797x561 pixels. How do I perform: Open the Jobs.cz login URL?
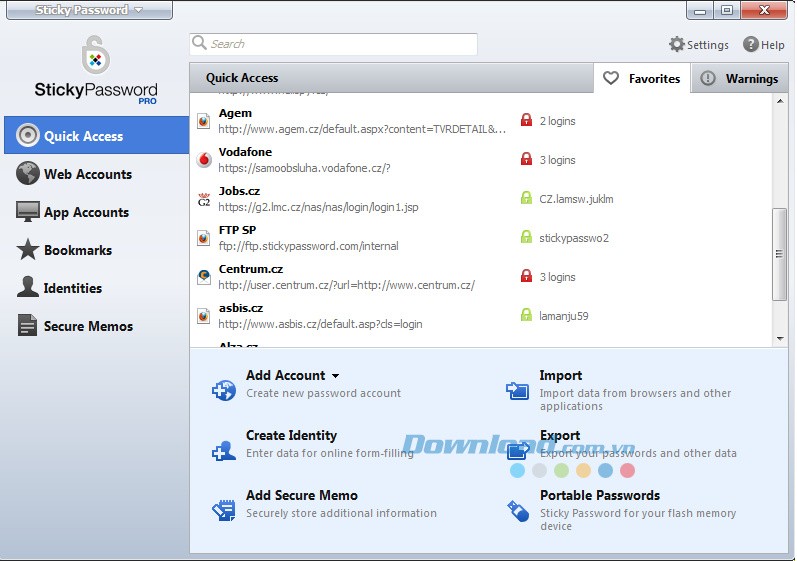(x=319, y=207)
